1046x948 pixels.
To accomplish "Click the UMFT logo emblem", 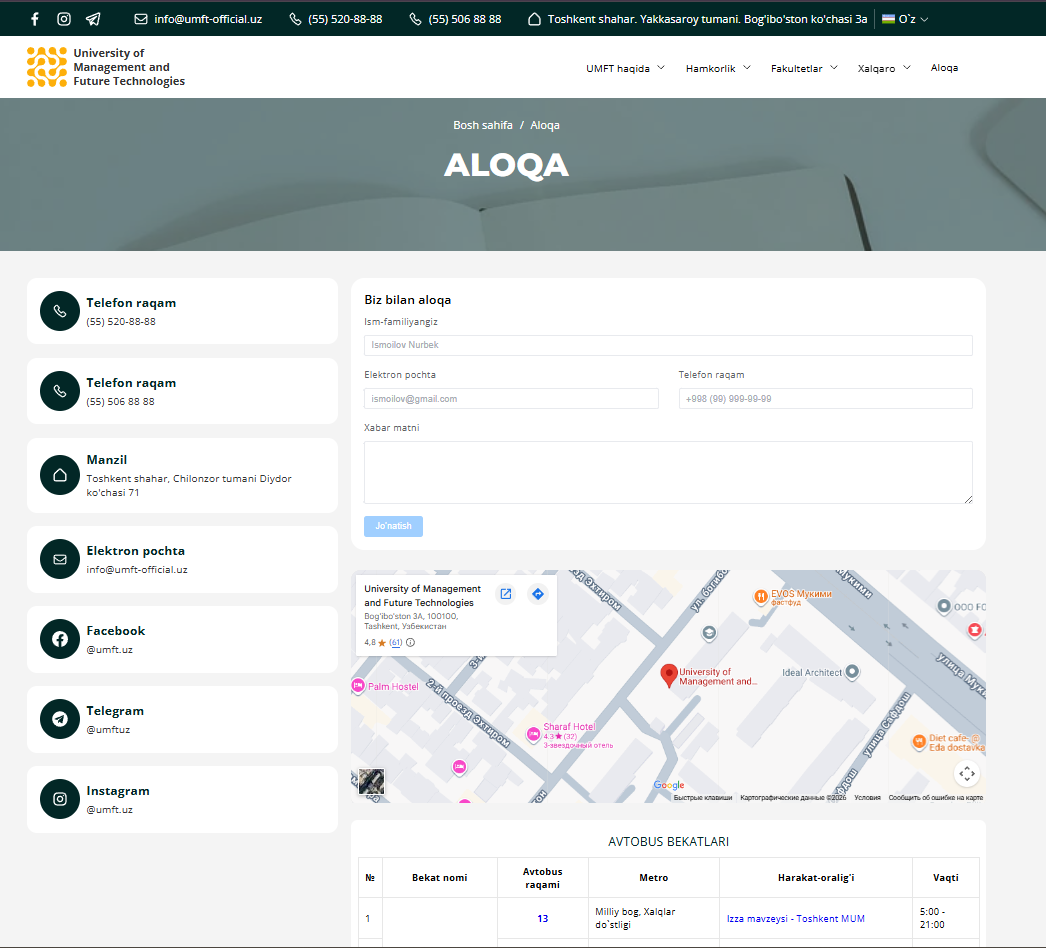I will (x=47, y=67).
